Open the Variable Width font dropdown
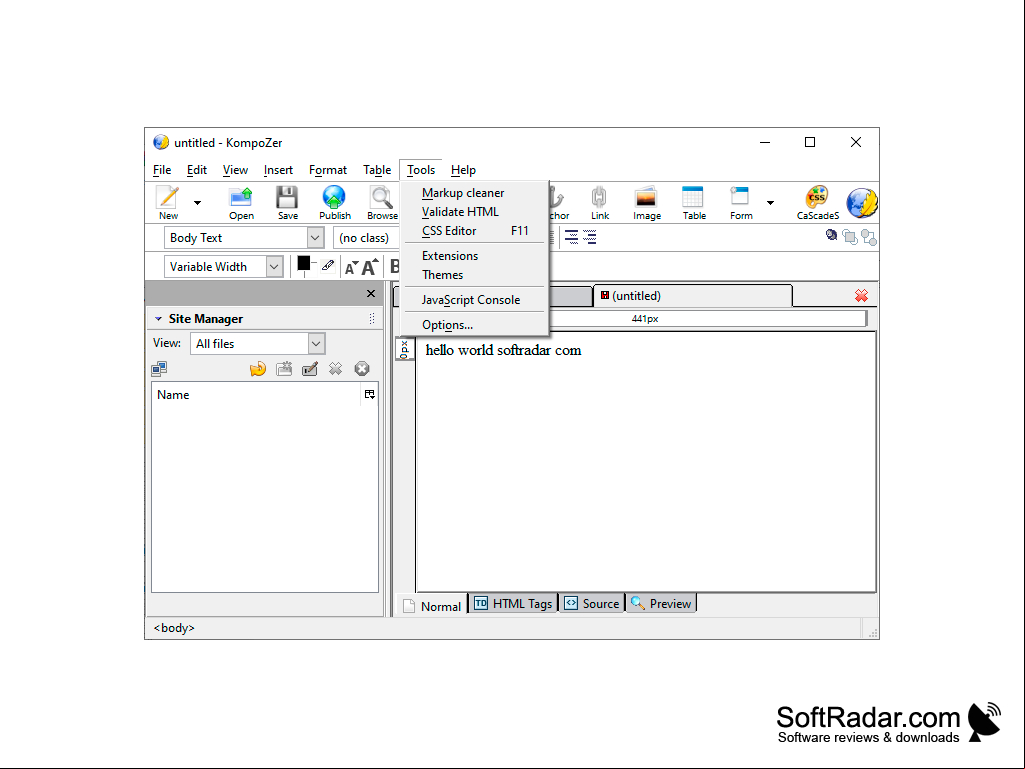The width and height of the screenshot is (1025, 769). [x=224, y=267]
